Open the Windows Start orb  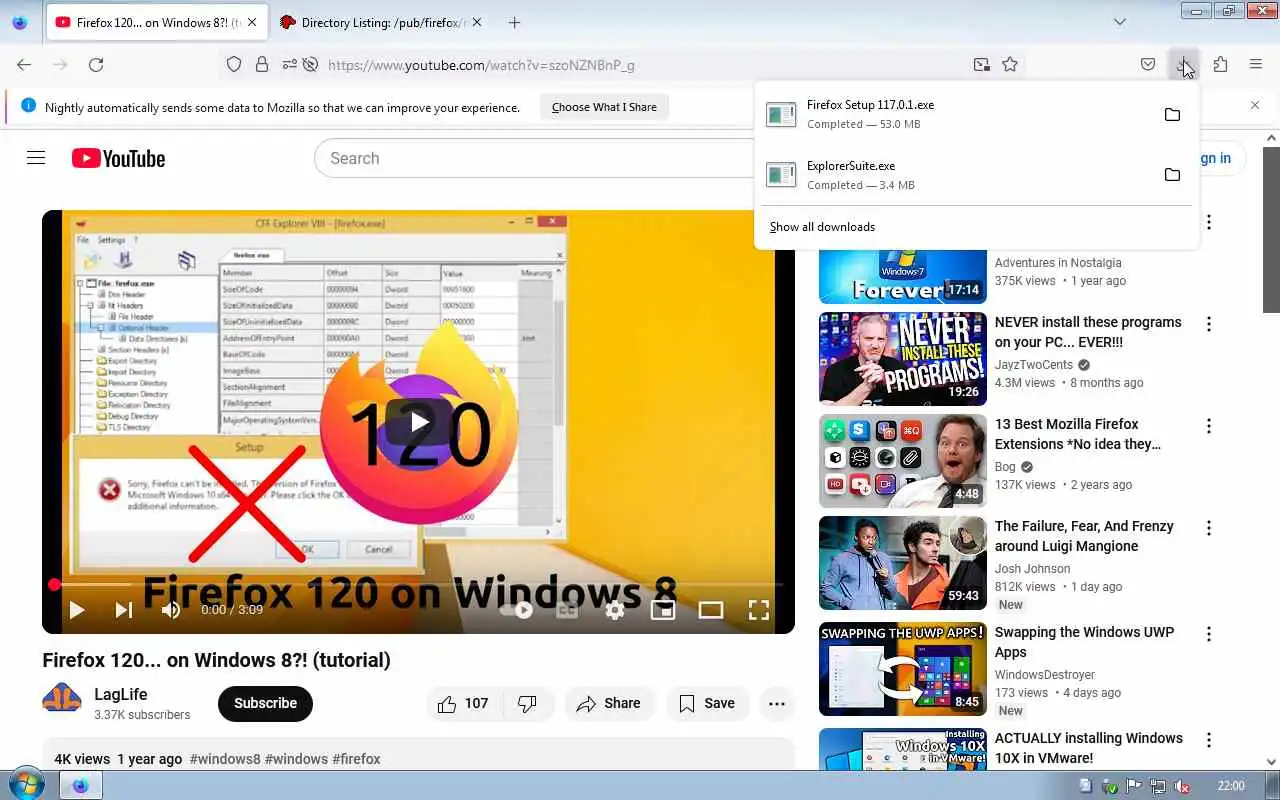[26, 785]
